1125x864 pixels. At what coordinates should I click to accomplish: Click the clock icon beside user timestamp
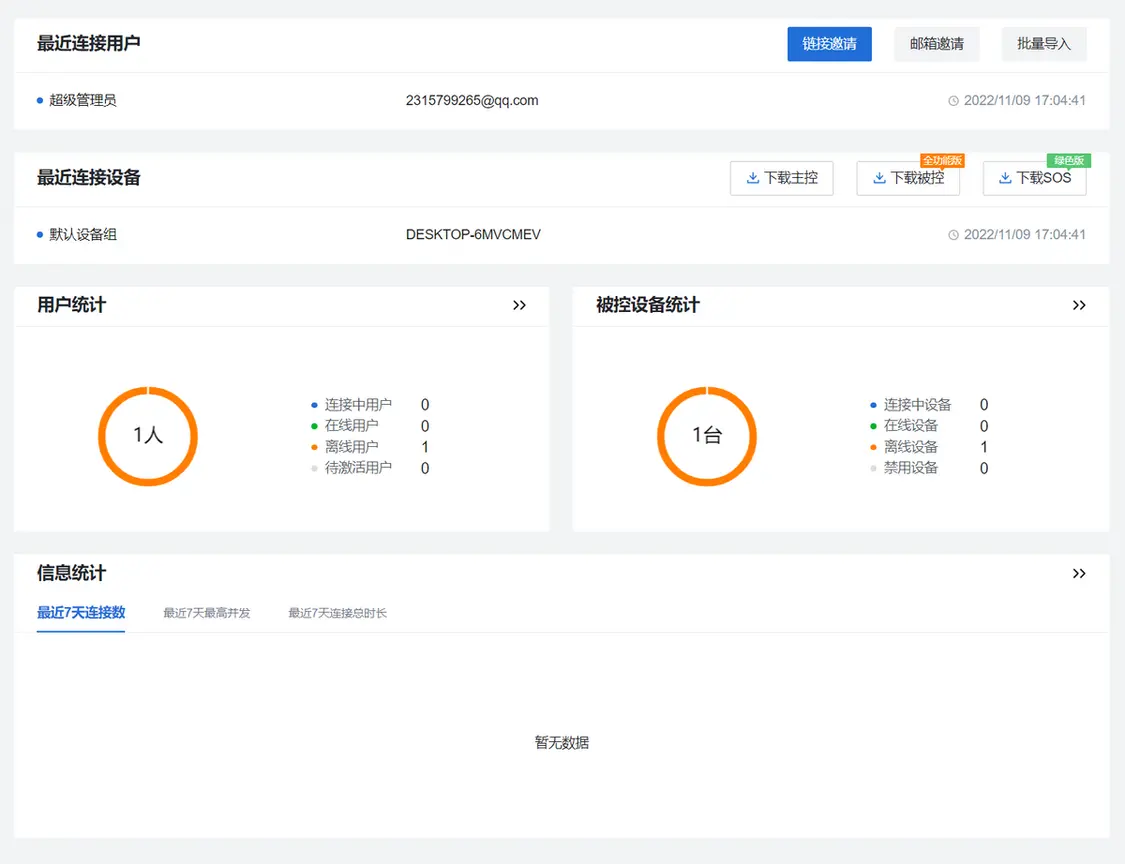tap(953, 101)
